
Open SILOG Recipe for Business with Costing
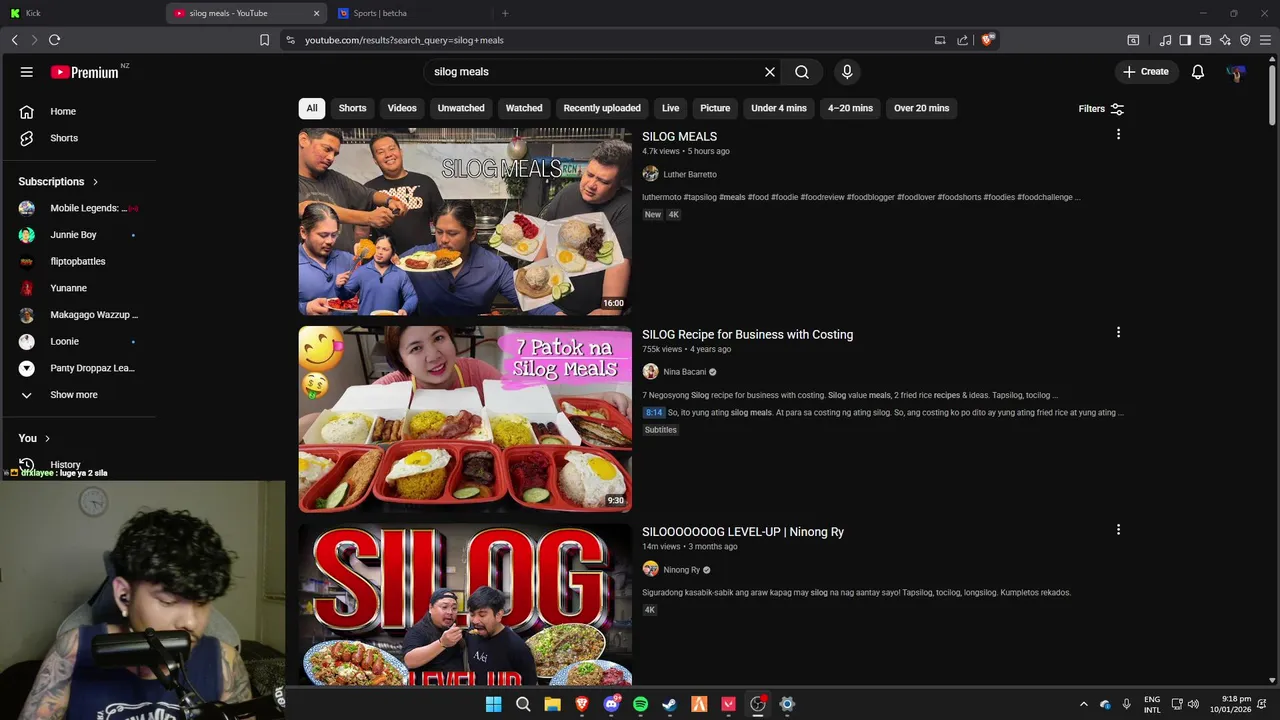coord(747,335)
